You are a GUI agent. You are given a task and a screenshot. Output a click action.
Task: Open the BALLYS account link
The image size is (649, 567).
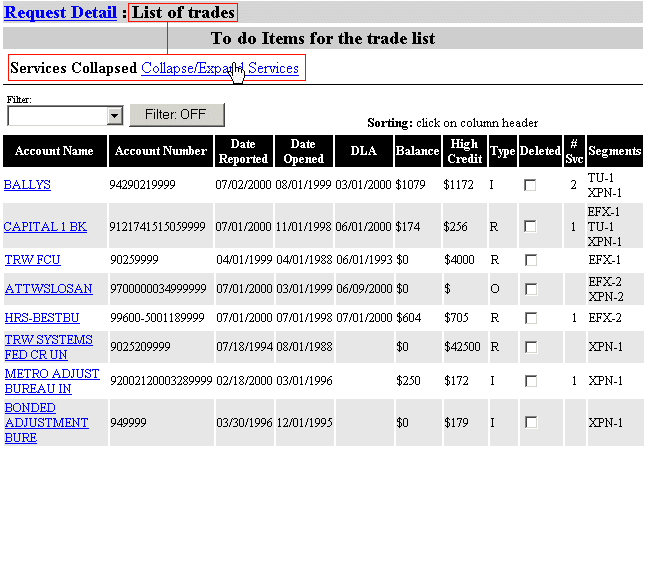coord(27,185)
